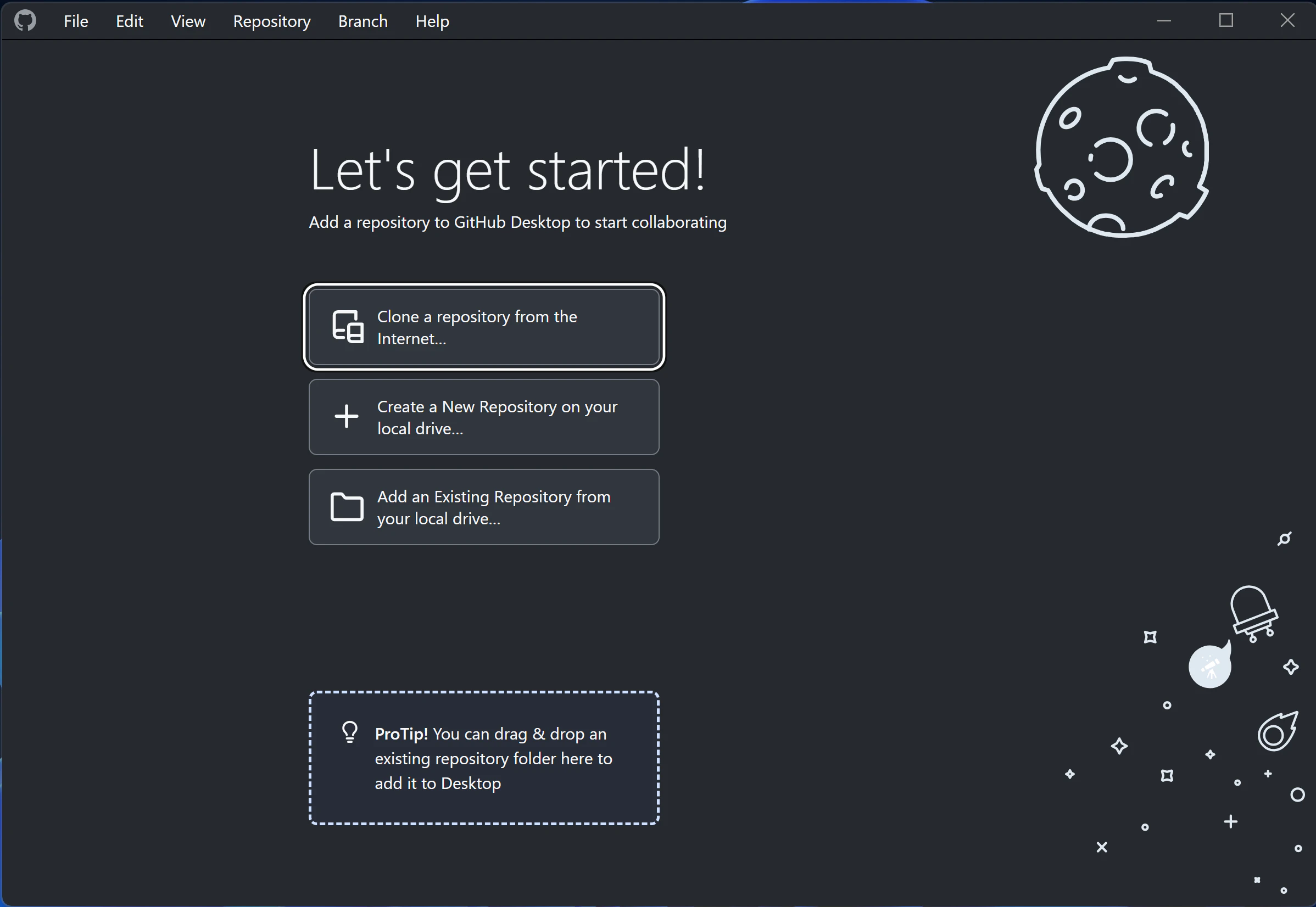Add an Existing Repository from local drive
The height and width of the screenshot is (907, 1316).
pyautogui.click(x=484, y=507)
